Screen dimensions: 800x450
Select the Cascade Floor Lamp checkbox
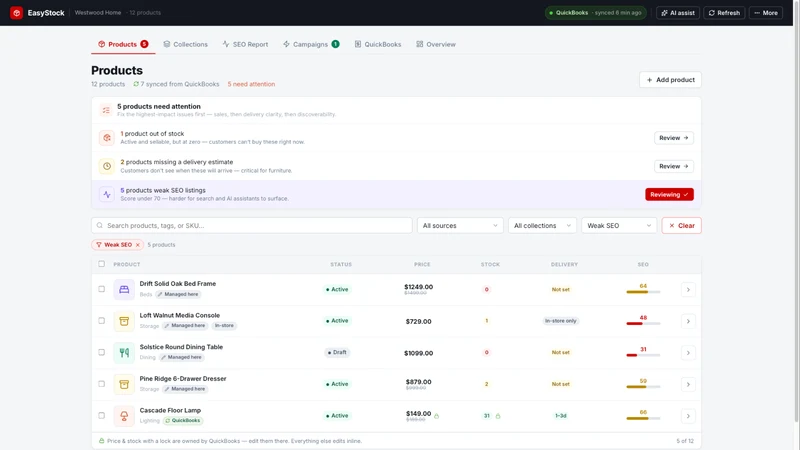pos(102,415)
